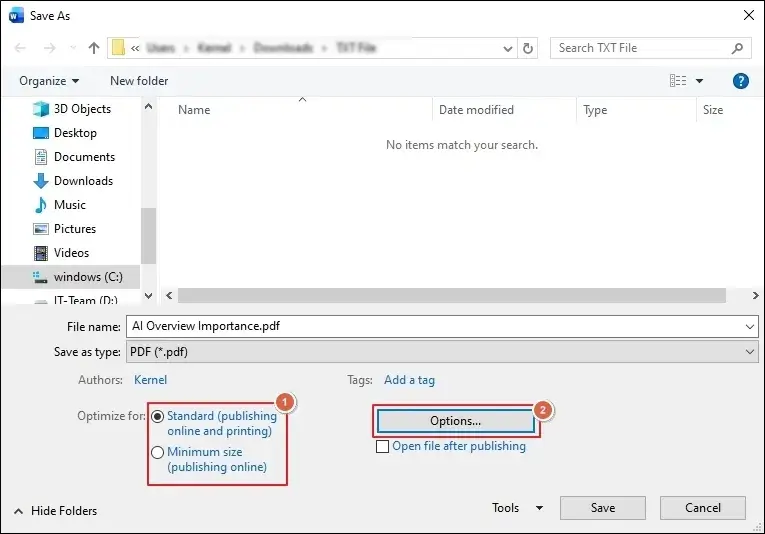Click horizontal scrollbar right arrow

pos(755,296)
